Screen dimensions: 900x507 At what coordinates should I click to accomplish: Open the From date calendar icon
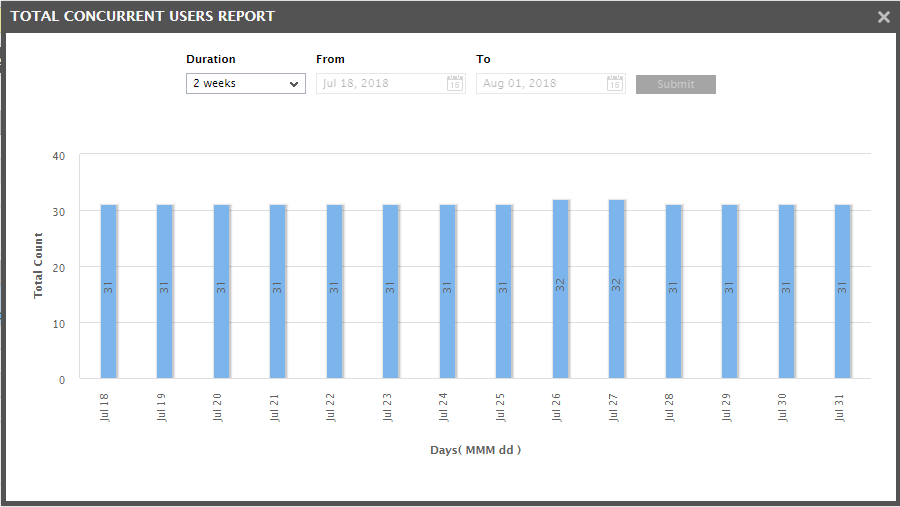(455, 83)
